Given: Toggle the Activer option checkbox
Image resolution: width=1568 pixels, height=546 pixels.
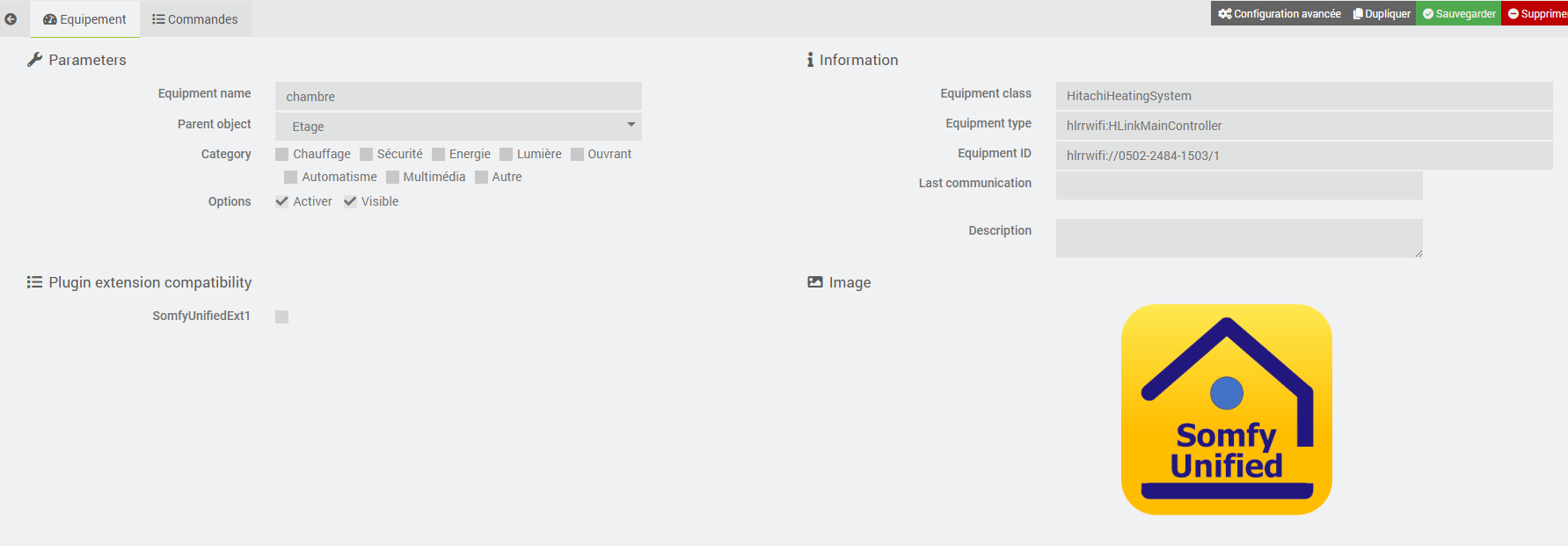Looking at the screenshot, I should pyautogui.click(x=282, y=201).
